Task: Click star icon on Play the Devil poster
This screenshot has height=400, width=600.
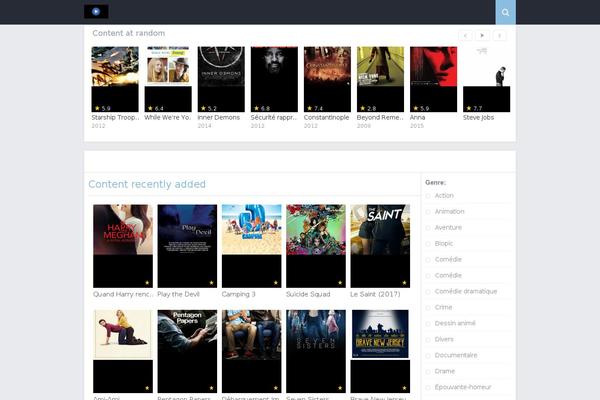Action: tap(211, 282)
